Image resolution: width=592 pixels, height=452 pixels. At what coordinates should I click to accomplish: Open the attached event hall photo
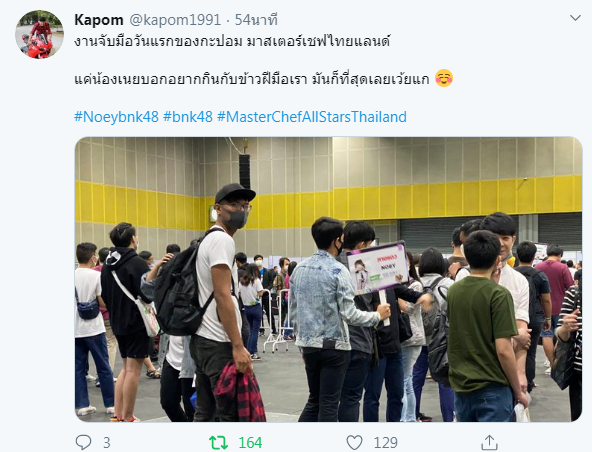[328, 279]
